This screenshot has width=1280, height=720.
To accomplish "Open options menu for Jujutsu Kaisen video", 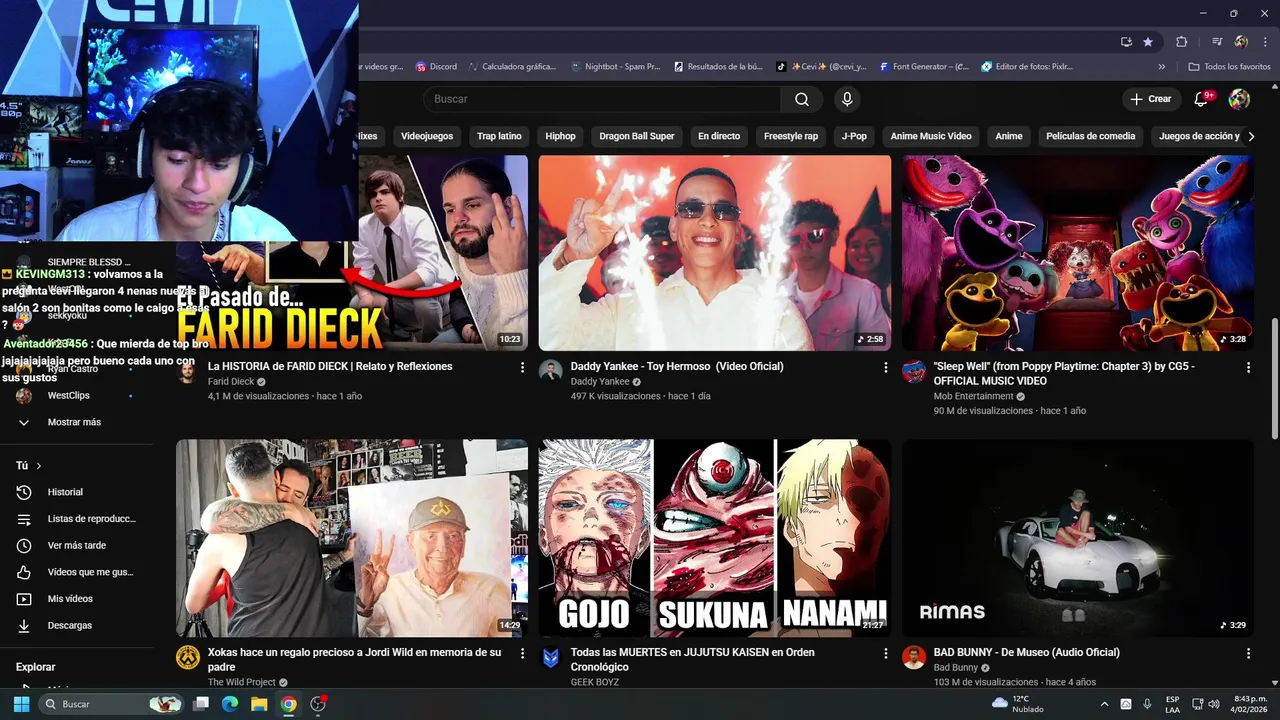I will pyautogui.click(x=885, y=653).
